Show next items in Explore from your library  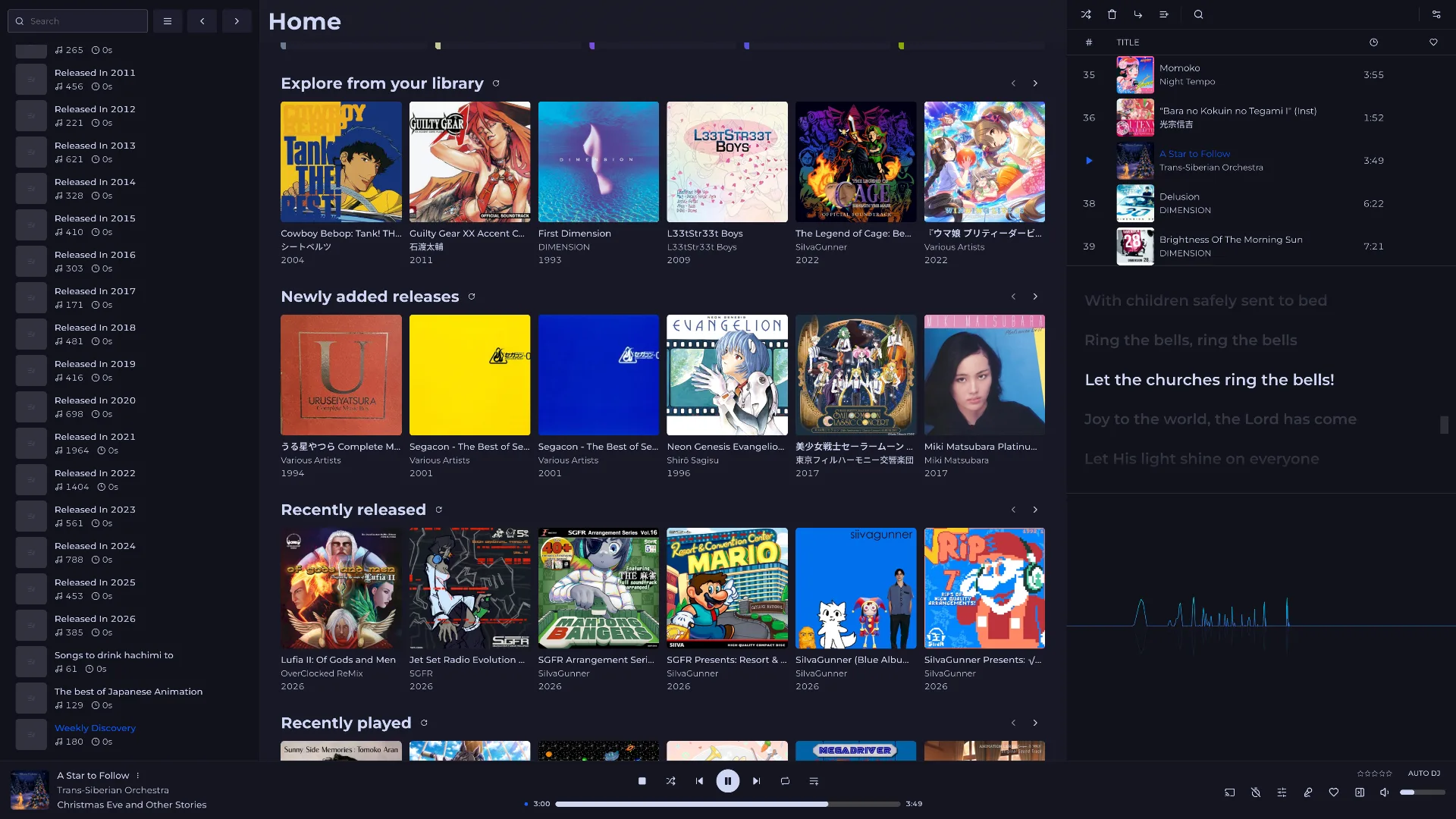(x=1035, y=83)
